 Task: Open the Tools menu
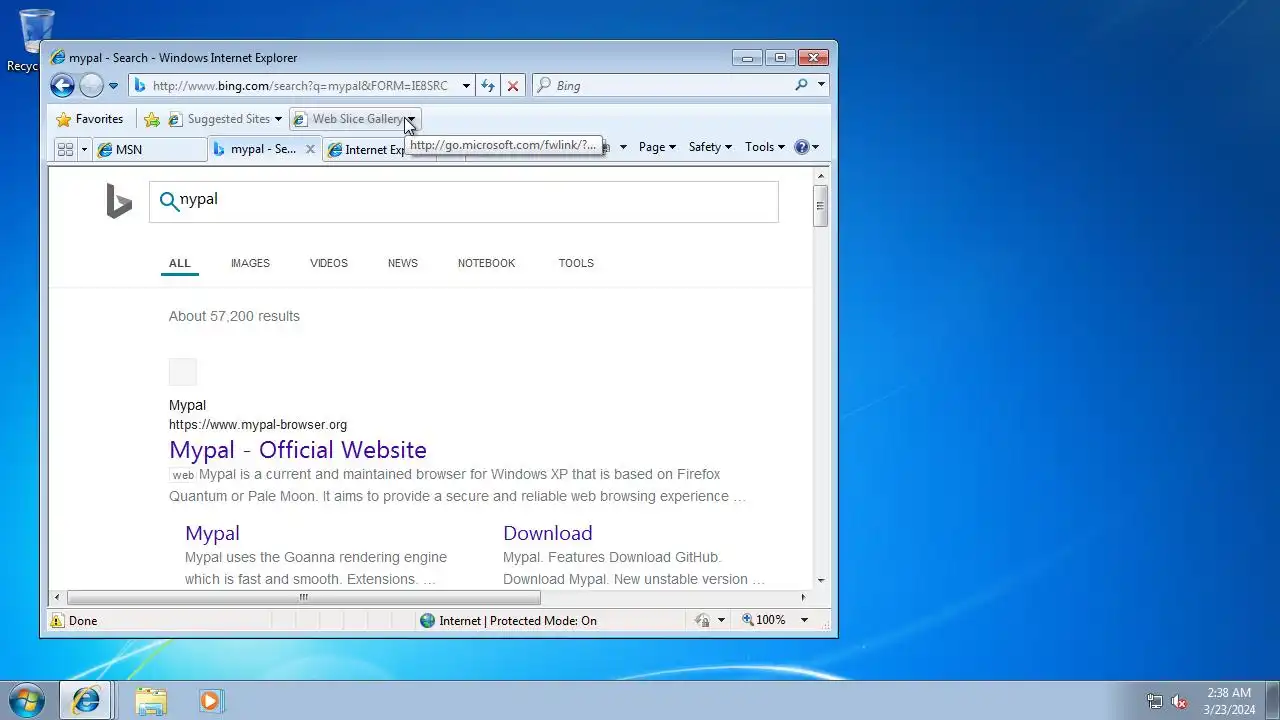pyautogui.click(x=764, y=147)
